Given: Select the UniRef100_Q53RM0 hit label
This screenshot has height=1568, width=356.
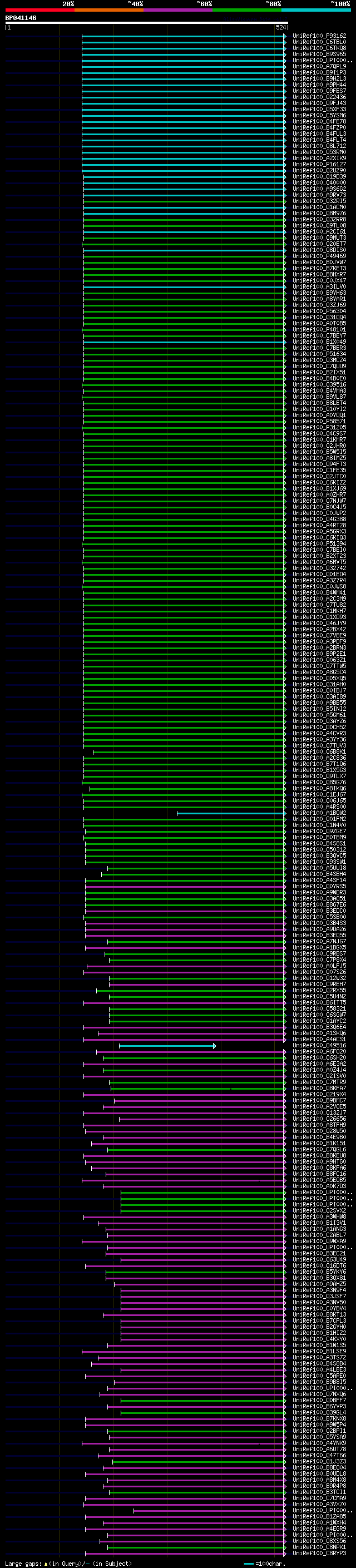Looking at the screenshot, I should (x=319, y=152).
